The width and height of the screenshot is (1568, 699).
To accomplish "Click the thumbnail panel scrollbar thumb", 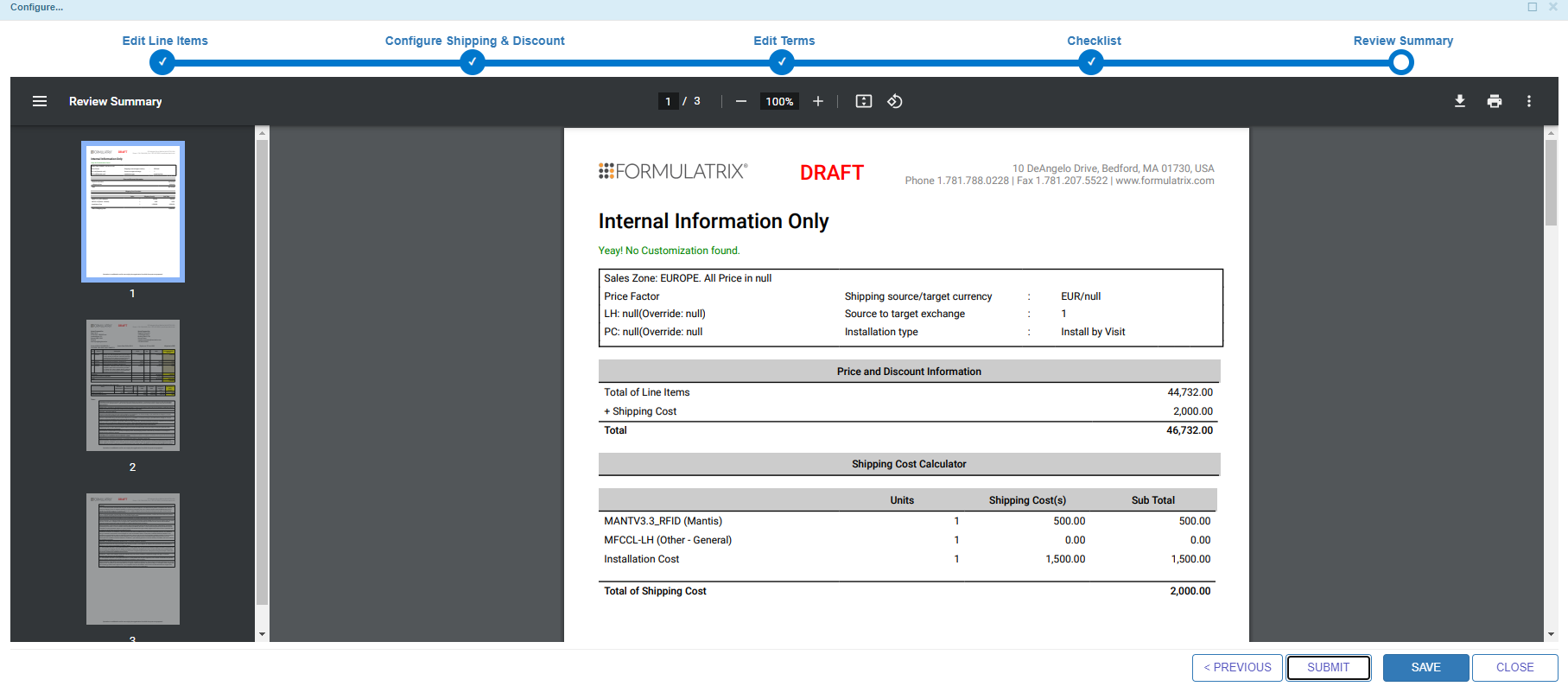I will click(x=262, y=372).
